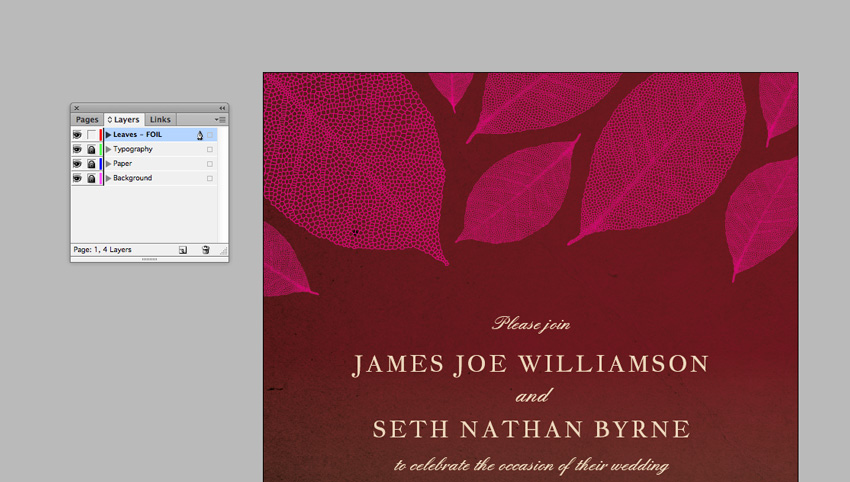Viewport: 850px width, 482px height.
Task: Collapse panel using double-arrow icon
Action: (222, 108)
